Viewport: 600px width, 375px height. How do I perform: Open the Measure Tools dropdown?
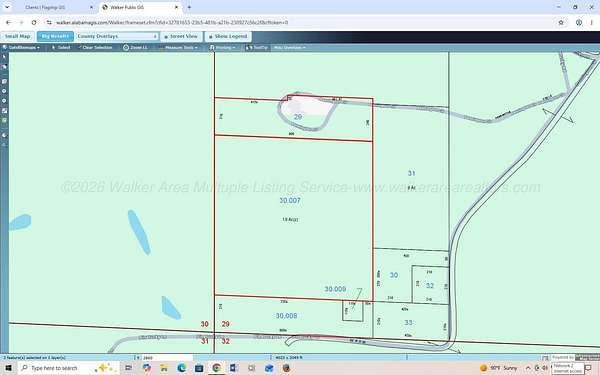178,47
